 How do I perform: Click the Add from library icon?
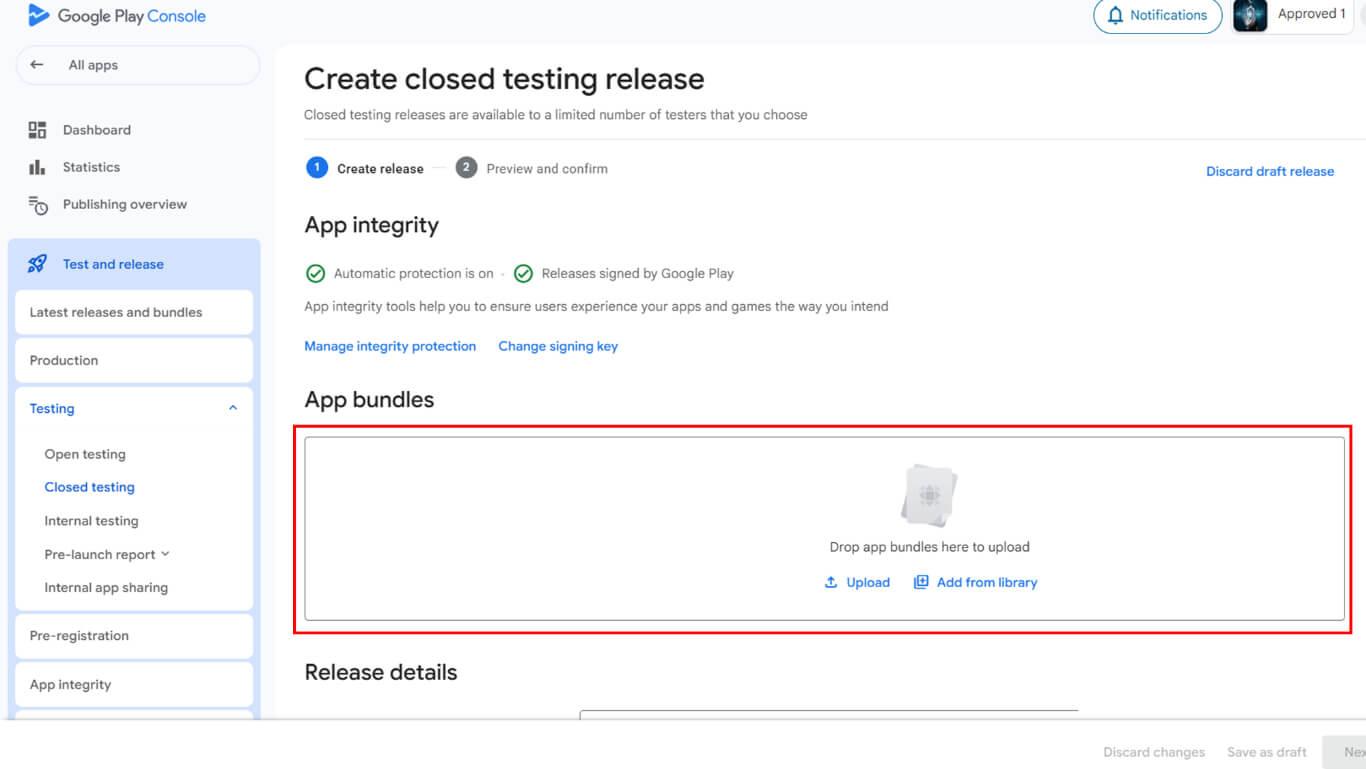pos(921,582)
